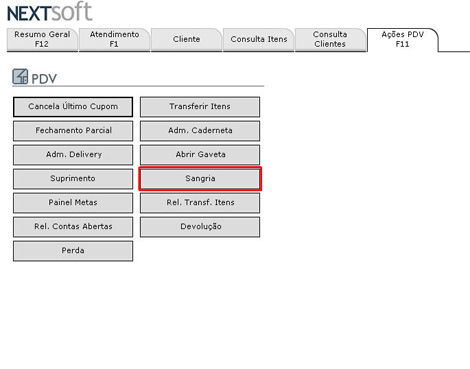Image resolution: width=470 pixels, height=369 pixels.
Task: Open the Devolução button
Action: point(200,227)
